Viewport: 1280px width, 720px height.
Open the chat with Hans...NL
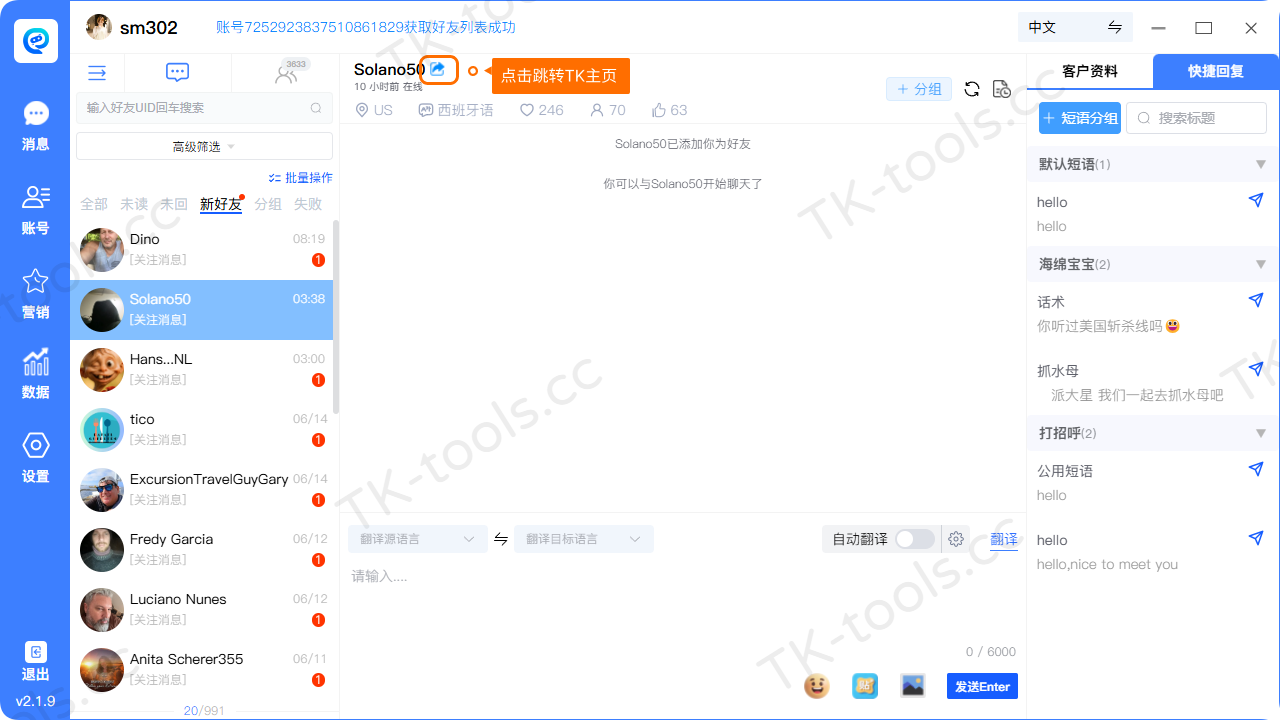(x=201, y=370)
